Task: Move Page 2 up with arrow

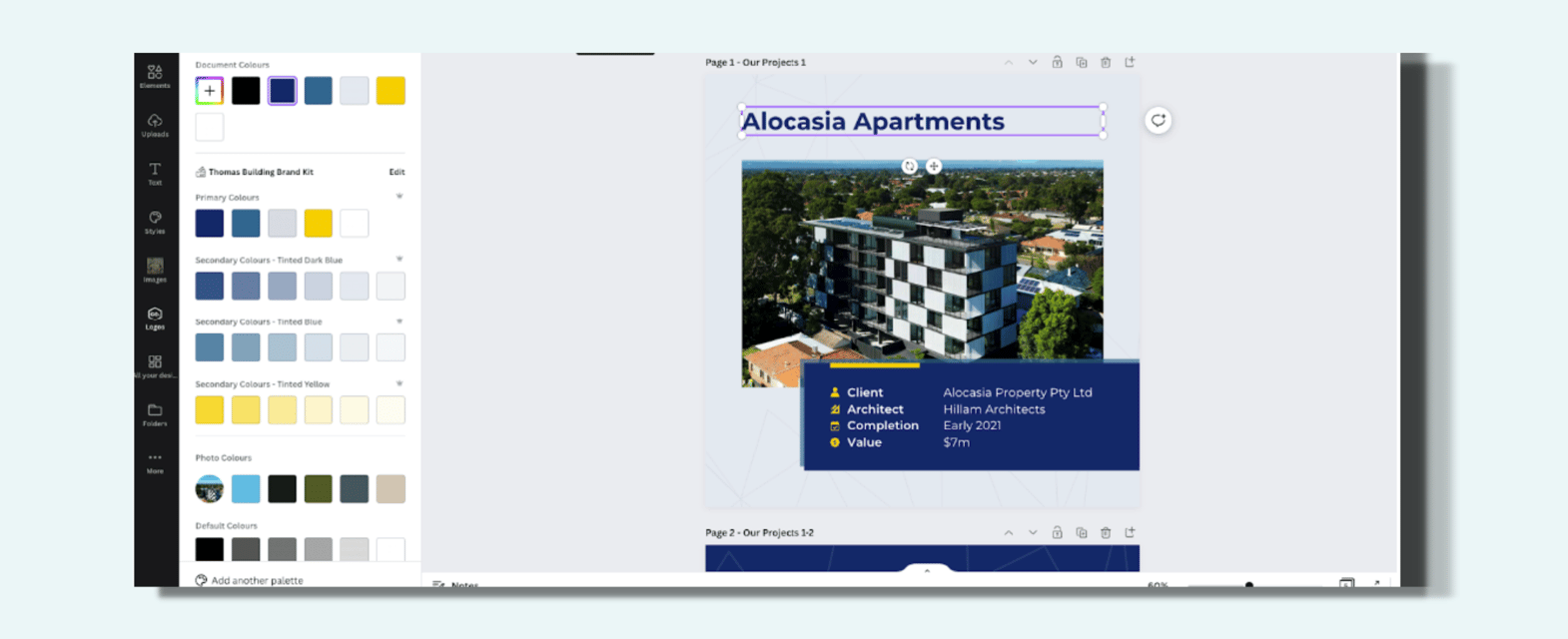Action: pyautogui.click(x=1009, y=532)
